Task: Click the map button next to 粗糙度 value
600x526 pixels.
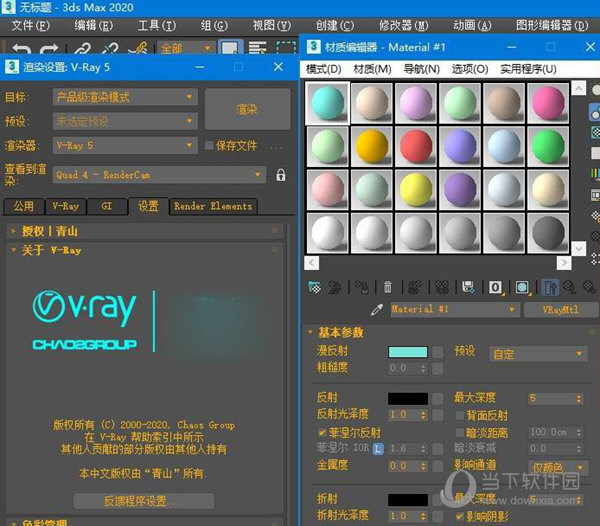Action: (x=438, y=368)
